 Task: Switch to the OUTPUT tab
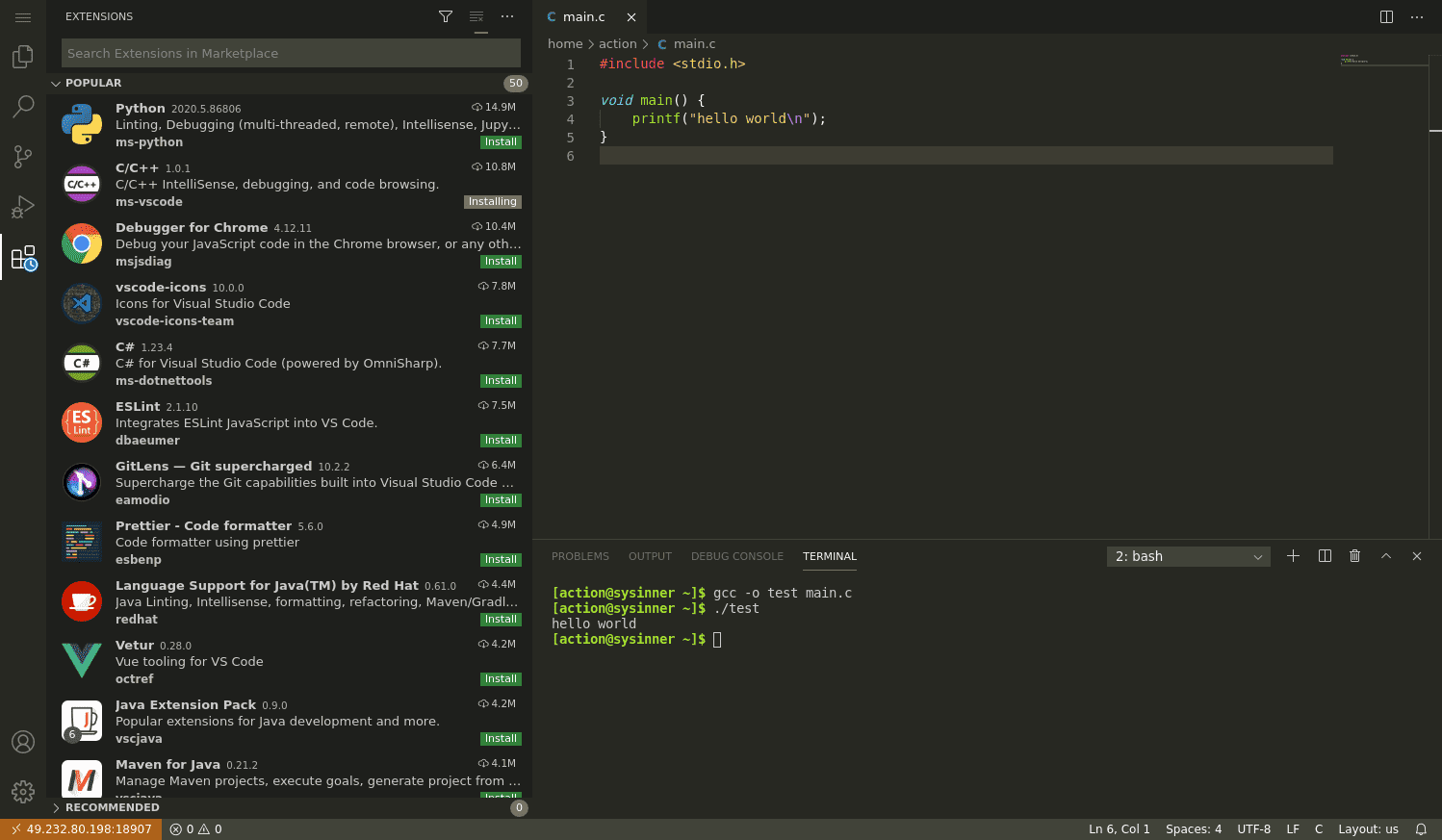tap(650, 556)
